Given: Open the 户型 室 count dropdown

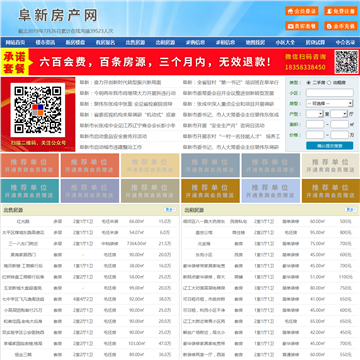Looking at the screenshot, I should click(315, 114).
